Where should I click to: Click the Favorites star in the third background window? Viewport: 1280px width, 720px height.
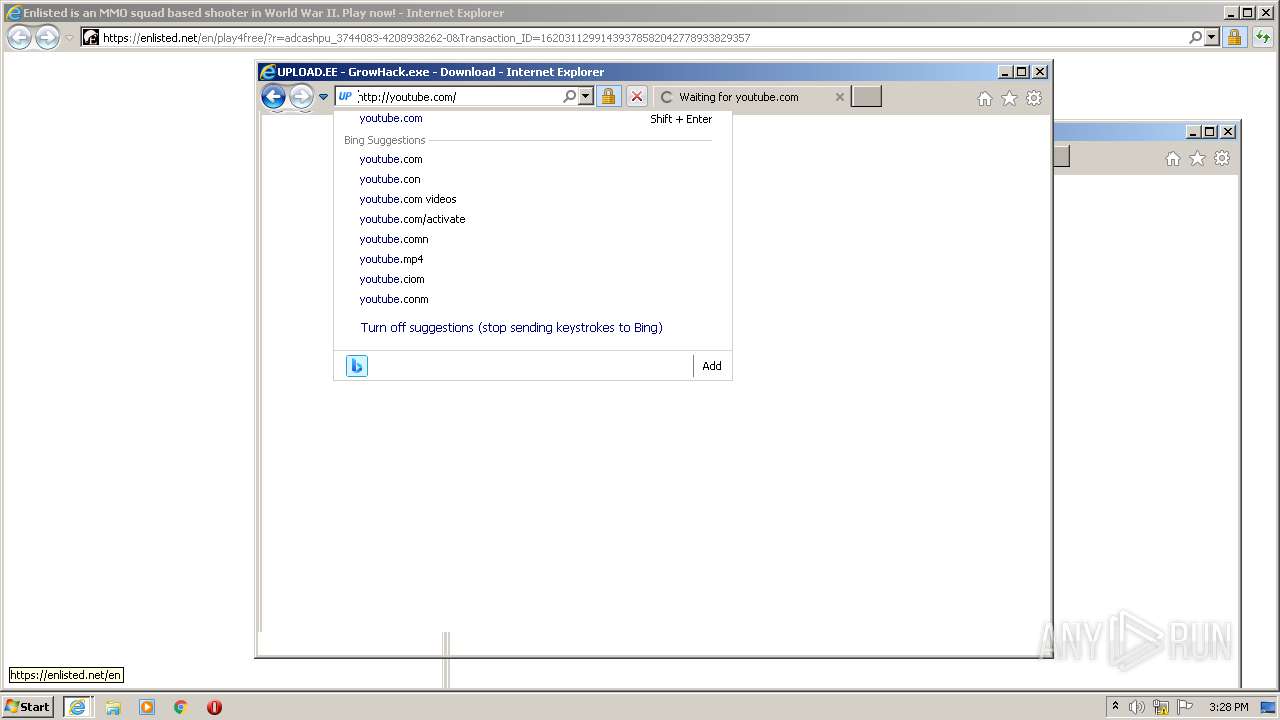point(1197,158)
